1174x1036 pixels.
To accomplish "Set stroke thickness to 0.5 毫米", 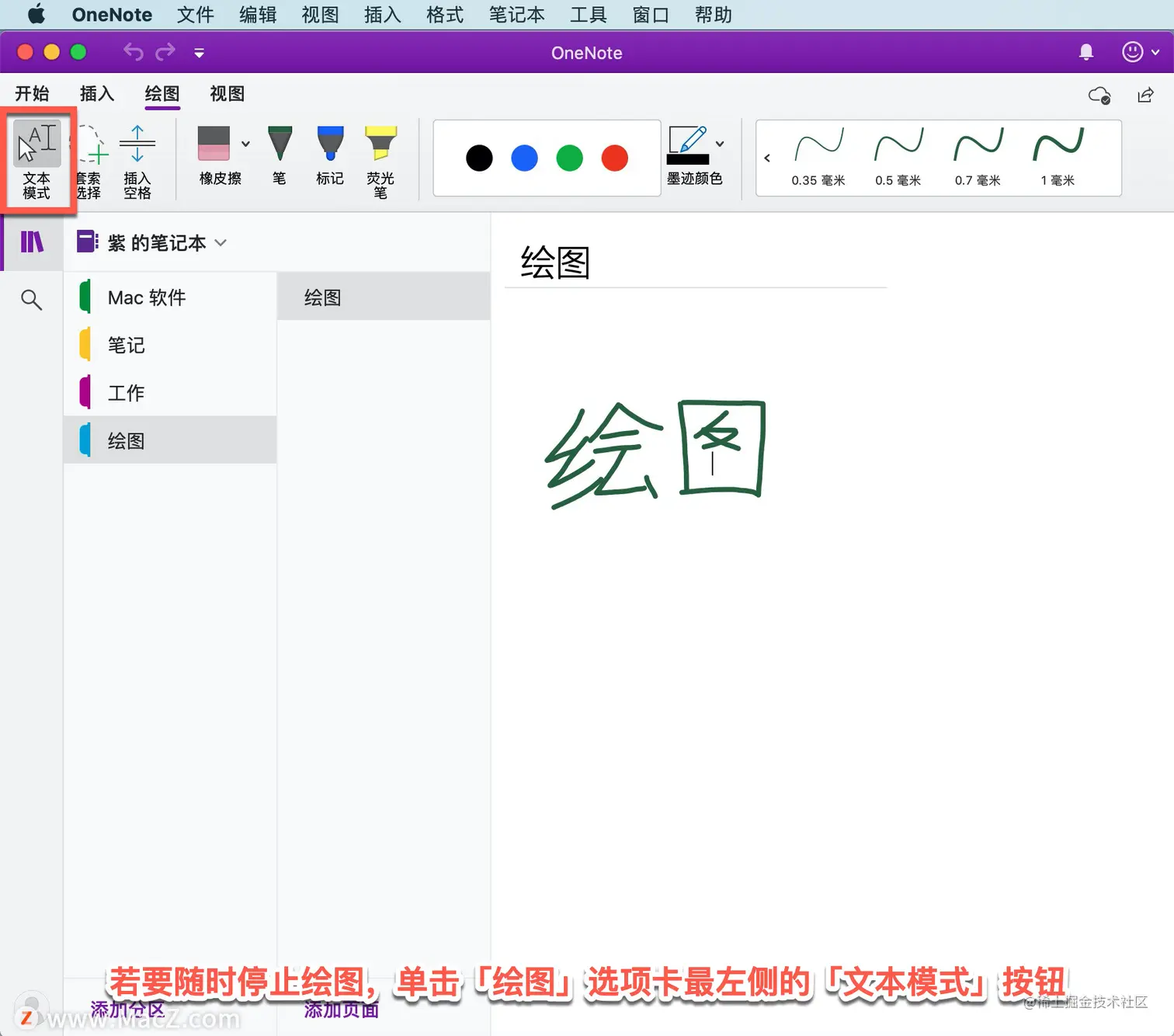I will coord(898,158).
